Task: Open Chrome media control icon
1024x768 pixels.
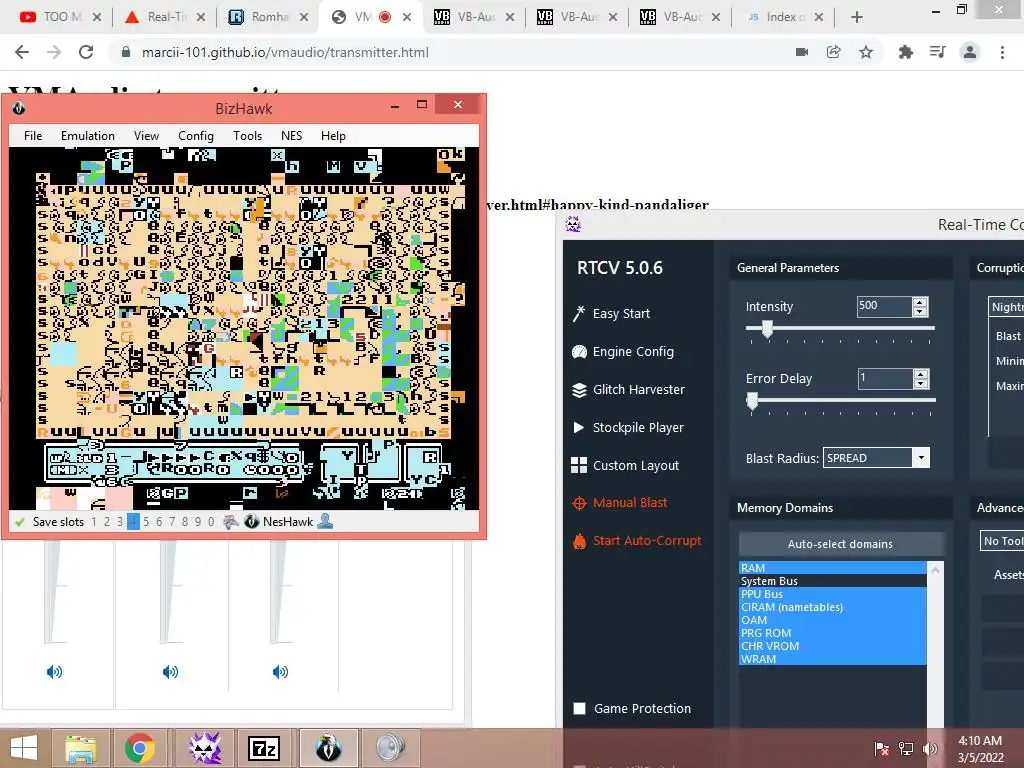Action: 937,52
